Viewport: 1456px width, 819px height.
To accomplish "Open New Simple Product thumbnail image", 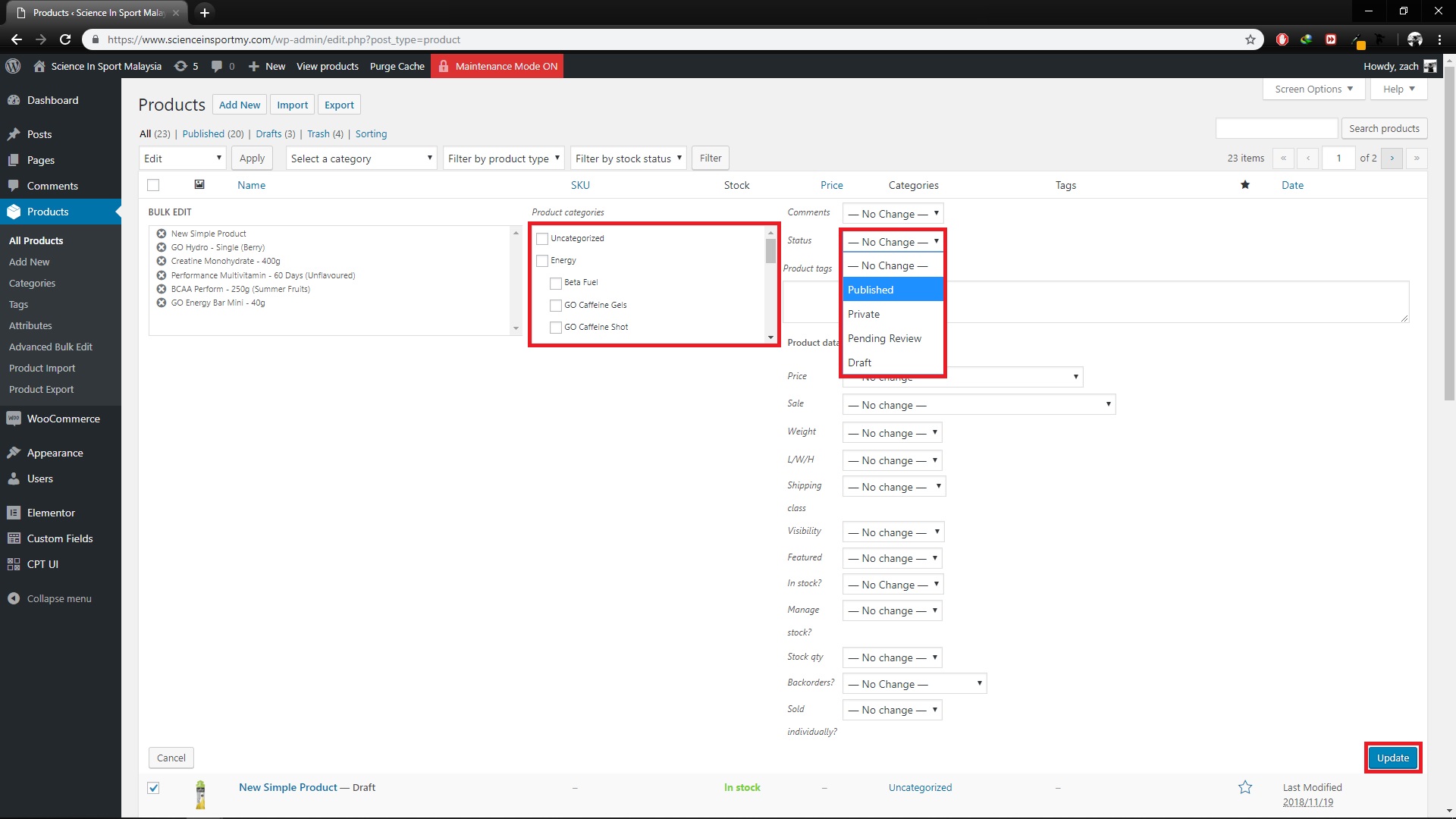I will [200, 795].
